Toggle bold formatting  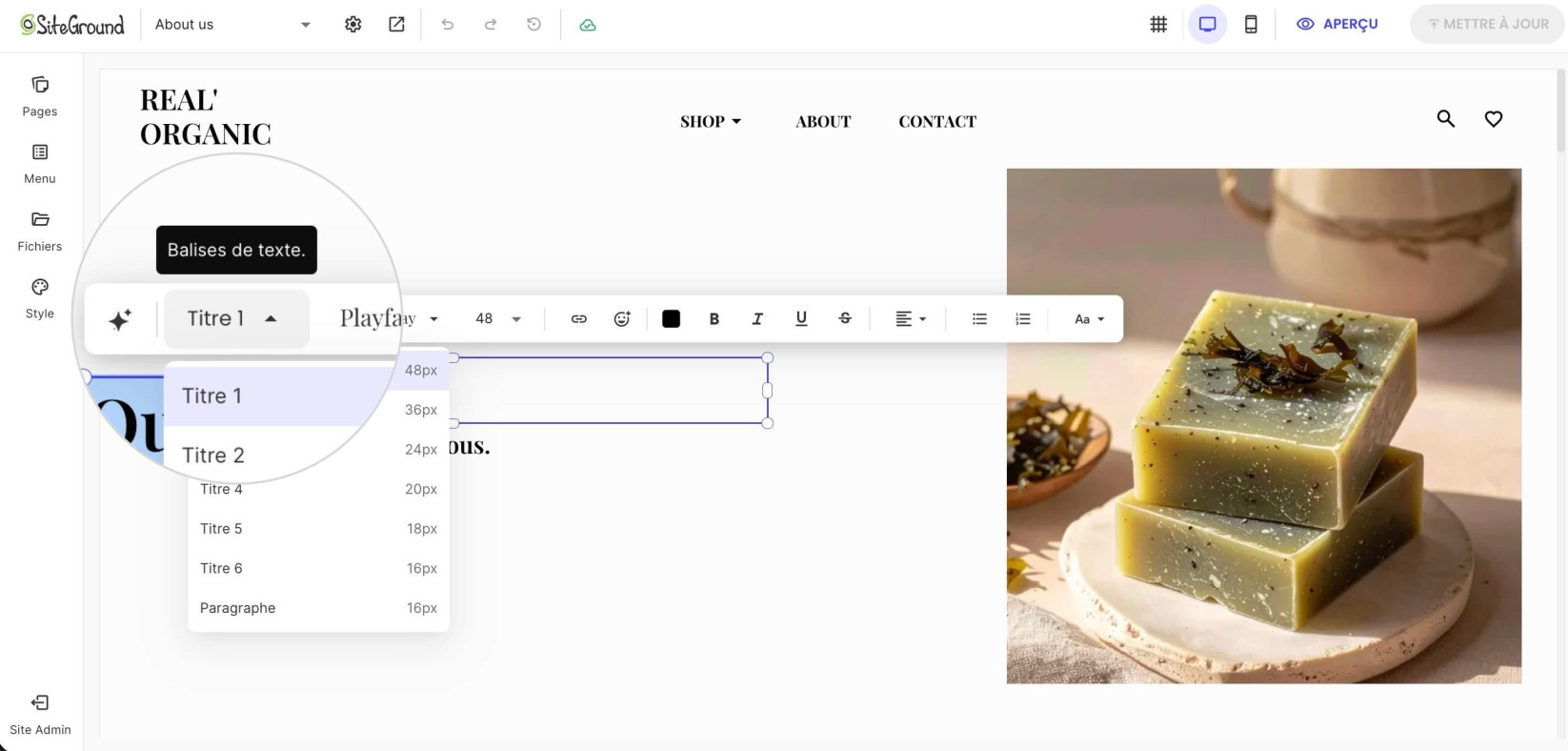pyautogui.click(x=714, y=319)
